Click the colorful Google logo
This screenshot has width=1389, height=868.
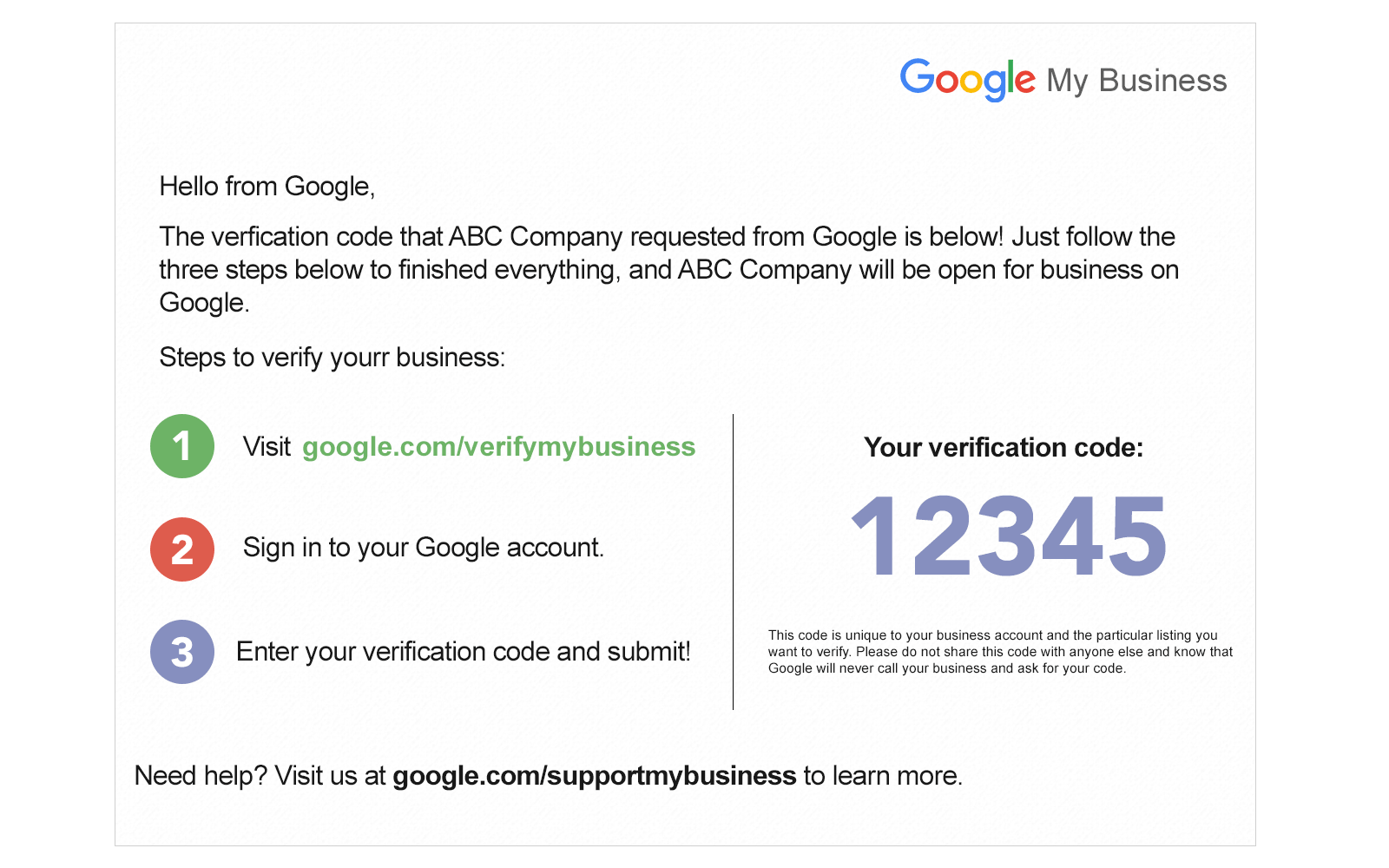point(967,80)
